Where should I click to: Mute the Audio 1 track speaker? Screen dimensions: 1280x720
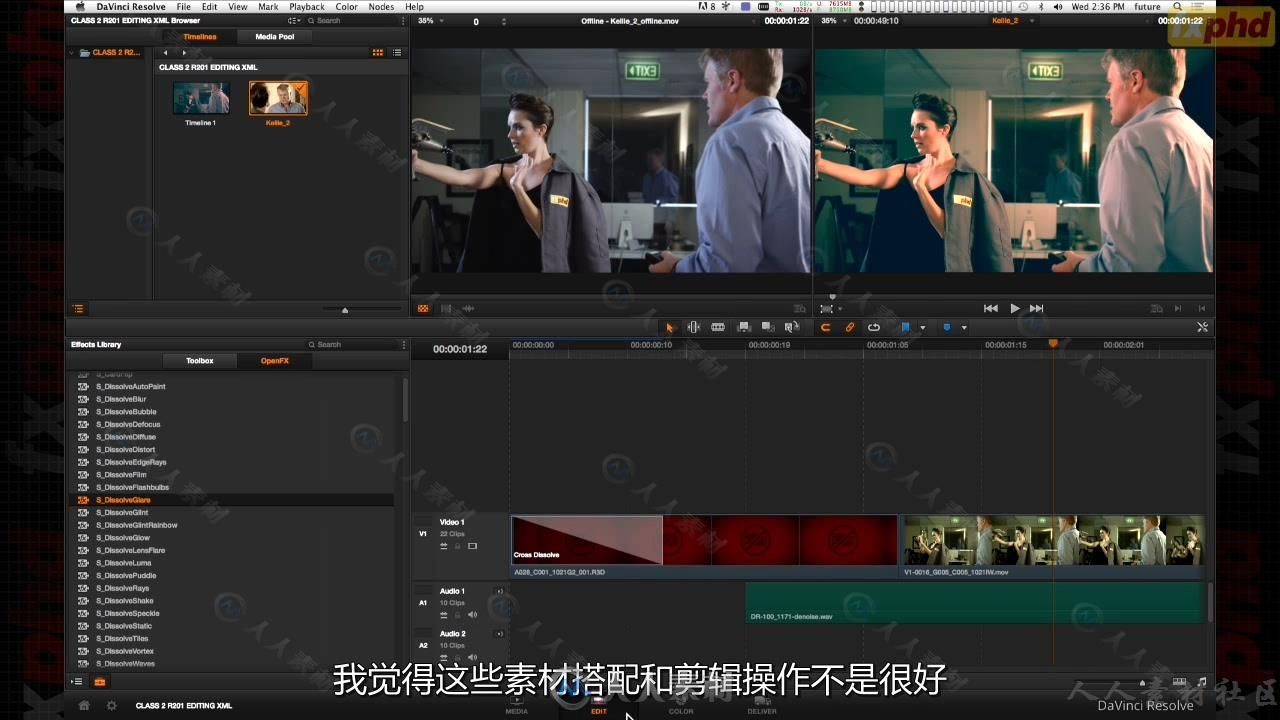(473, 615)
